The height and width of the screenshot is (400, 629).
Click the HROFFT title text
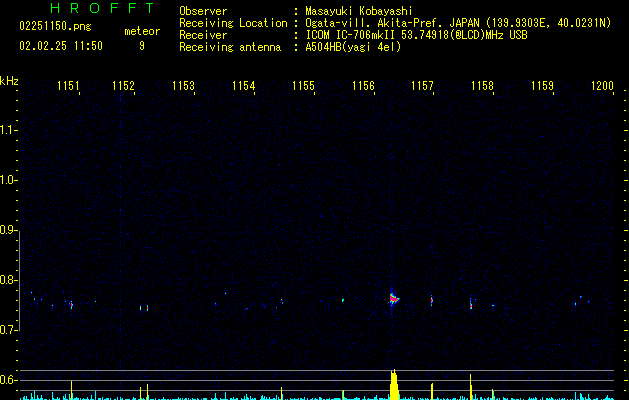coord(103,8)
